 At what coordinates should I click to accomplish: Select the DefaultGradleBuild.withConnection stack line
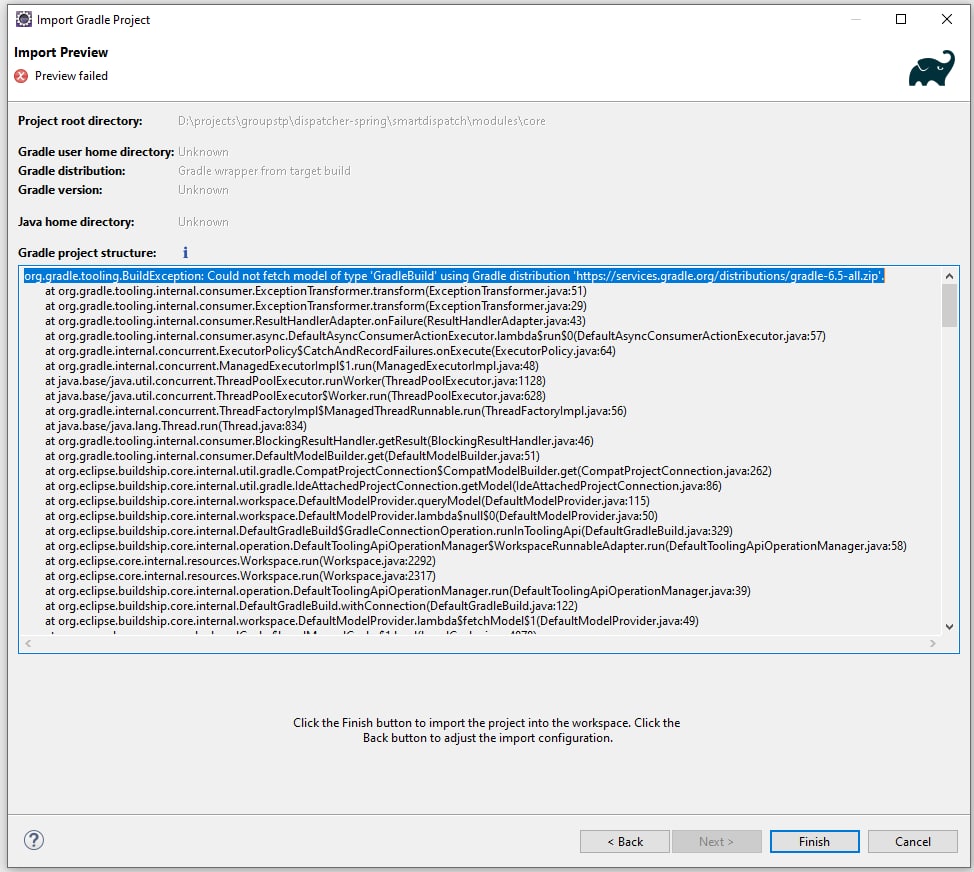(x=311, y=606)
